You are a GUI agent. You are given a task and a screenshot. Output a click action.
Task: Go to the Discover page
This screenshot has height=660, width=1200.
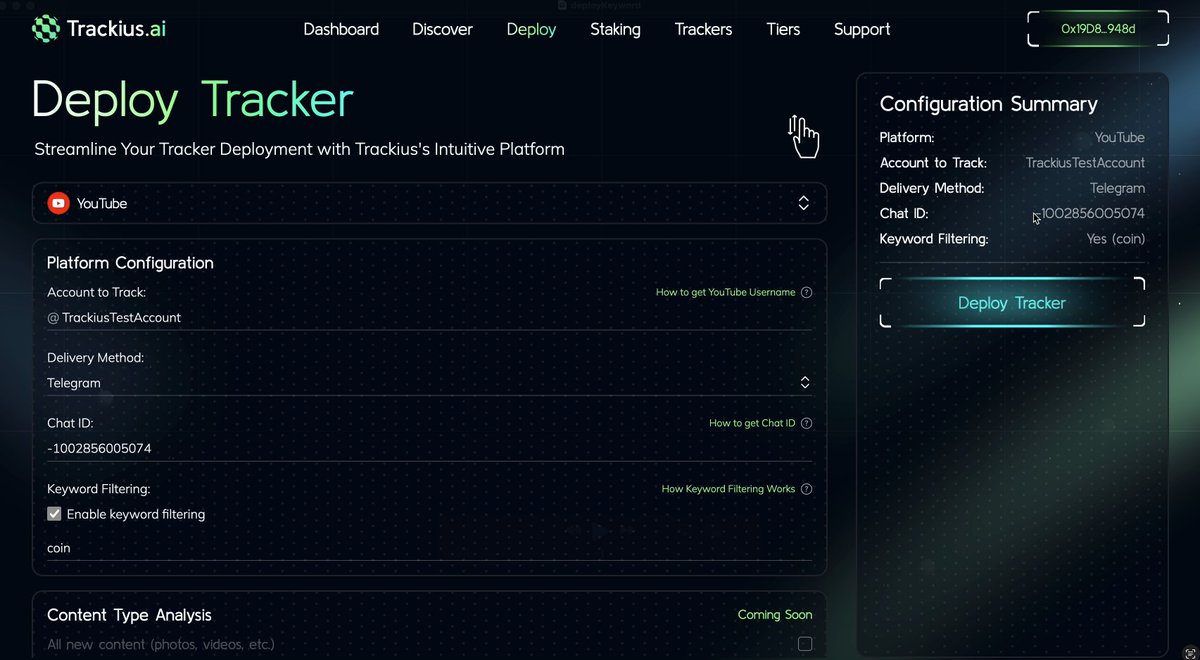(442, 29)
